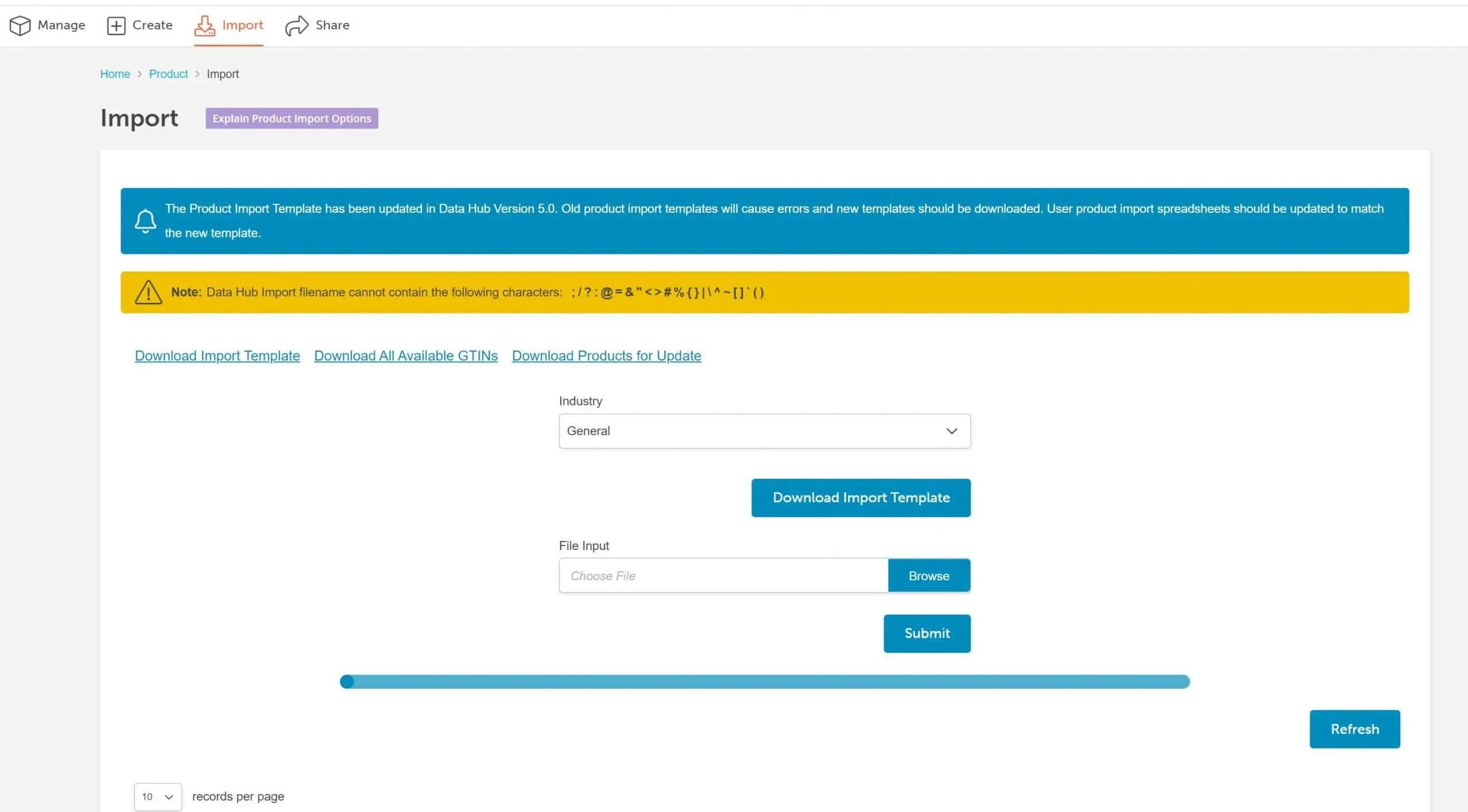Click the Manage cube icon
1468x812 pixels.
click(20, 25)
